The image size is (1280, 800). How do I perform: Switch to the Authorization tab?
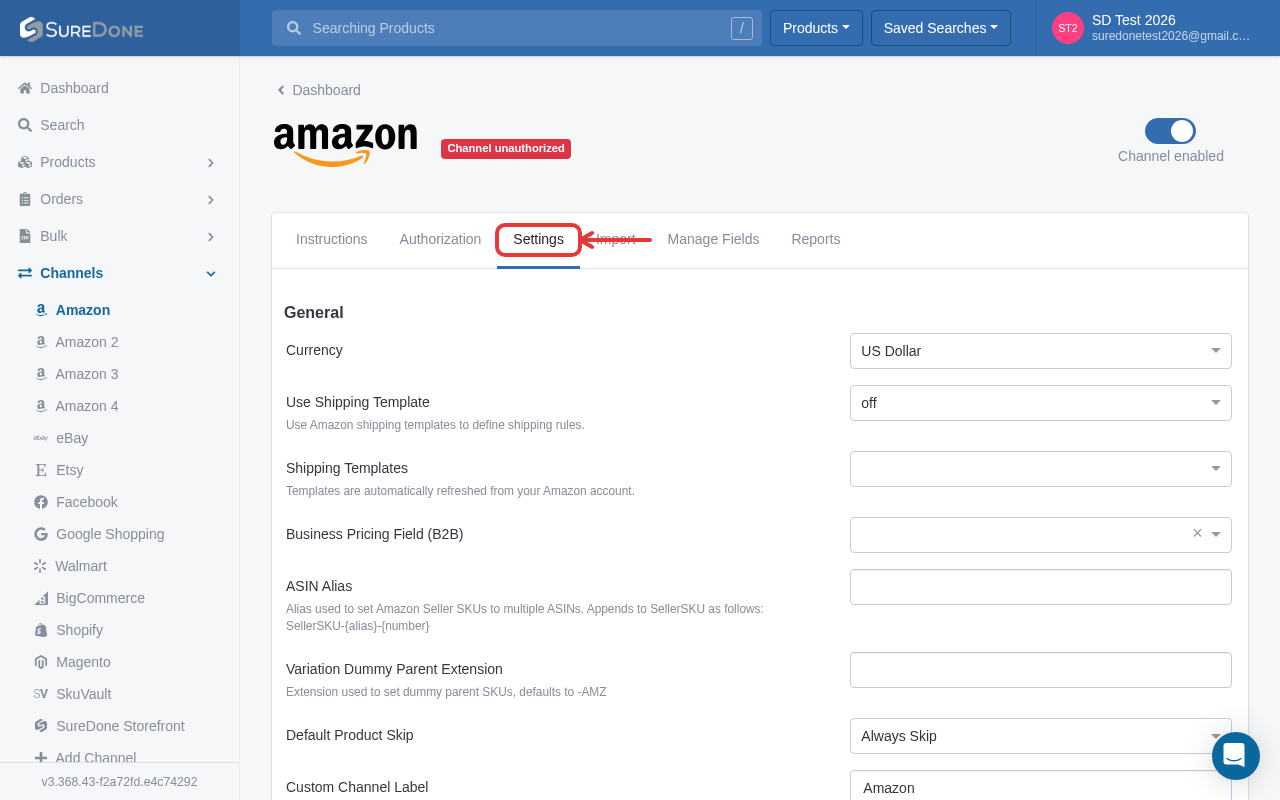pyautogui.click(x=440, y=239)
